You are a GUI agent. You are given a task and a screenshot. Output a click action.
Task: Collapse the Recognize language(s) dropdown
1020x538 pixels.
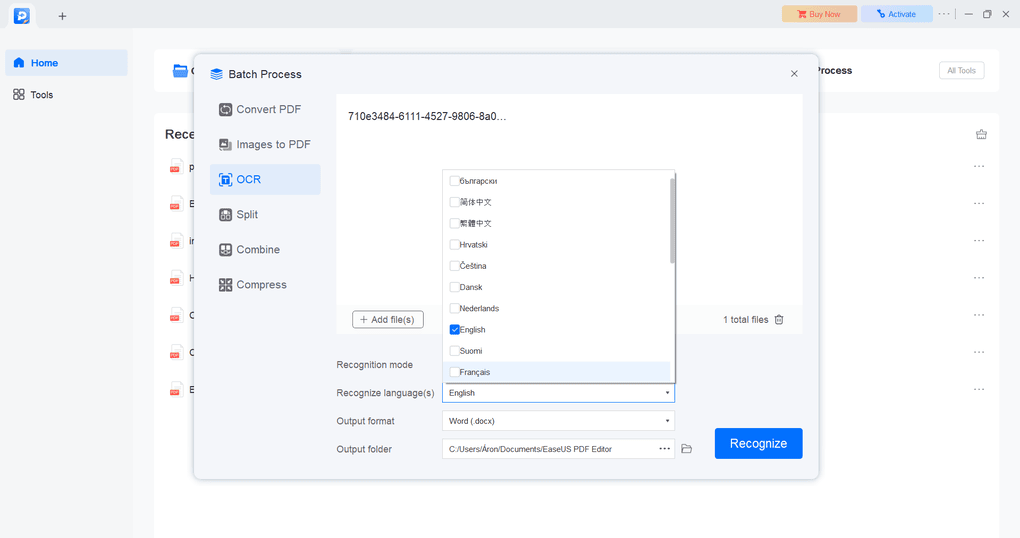(667, 393)
